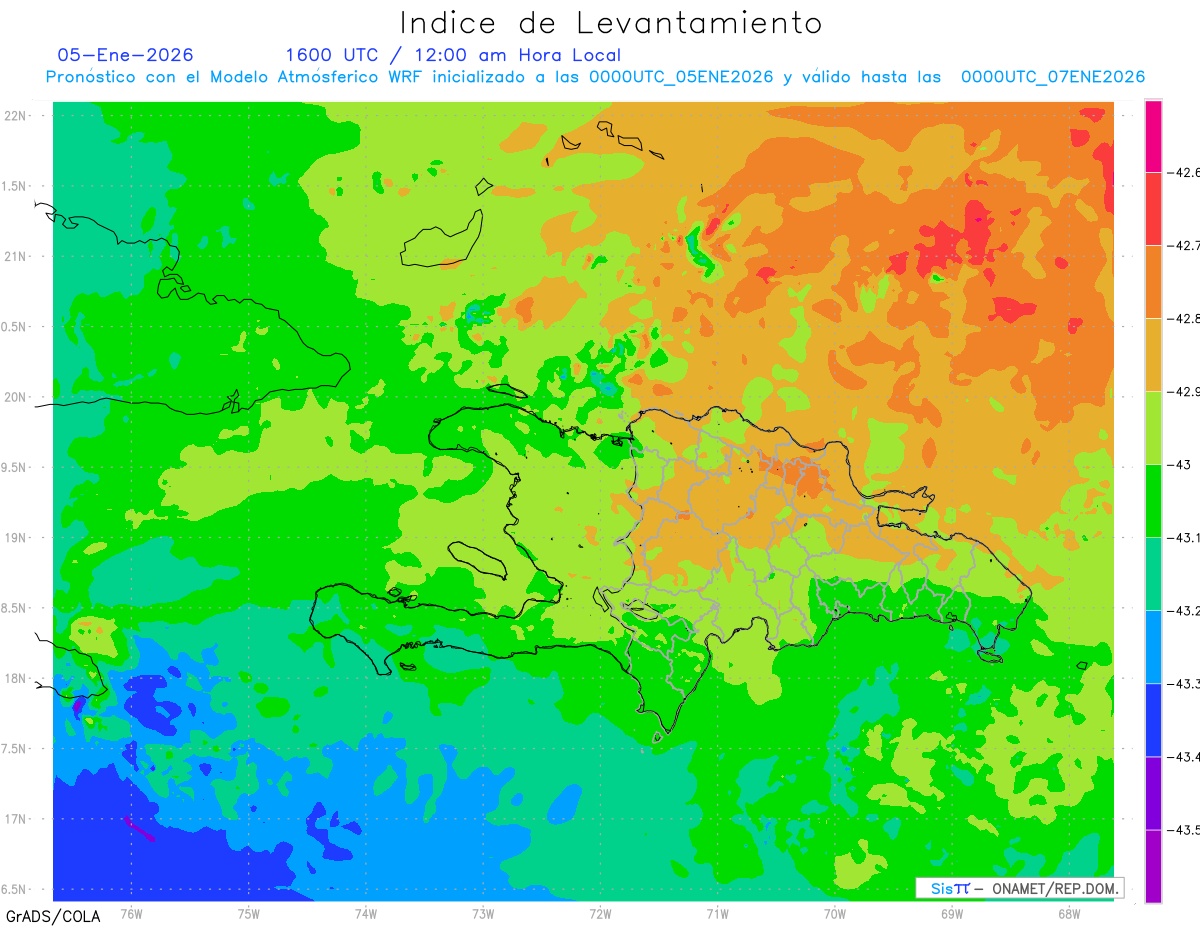
Task: Select the light blue color bar segment below -43.2
Action: pos(1153,647)
